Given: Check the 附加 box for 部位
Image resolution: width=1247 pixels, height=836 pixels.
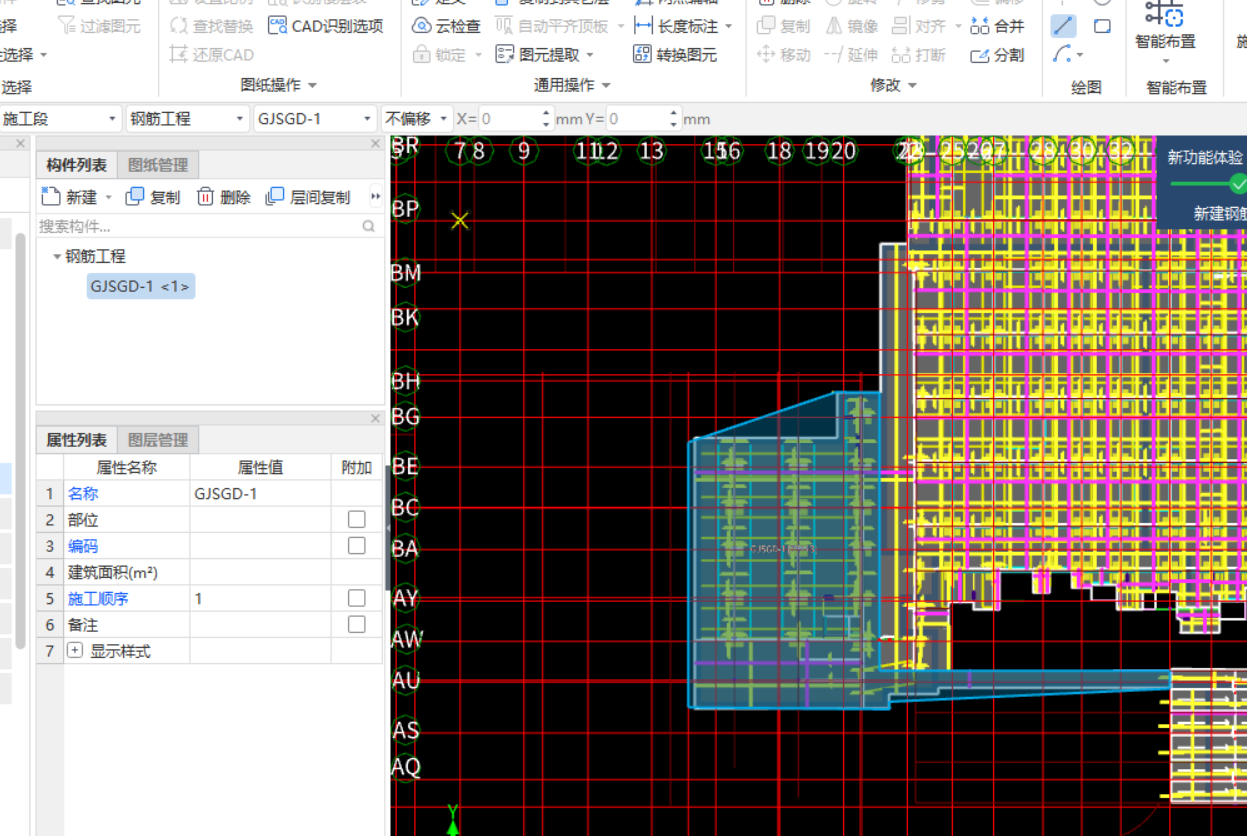Looking at the screenshot, I should click(356, 520).
